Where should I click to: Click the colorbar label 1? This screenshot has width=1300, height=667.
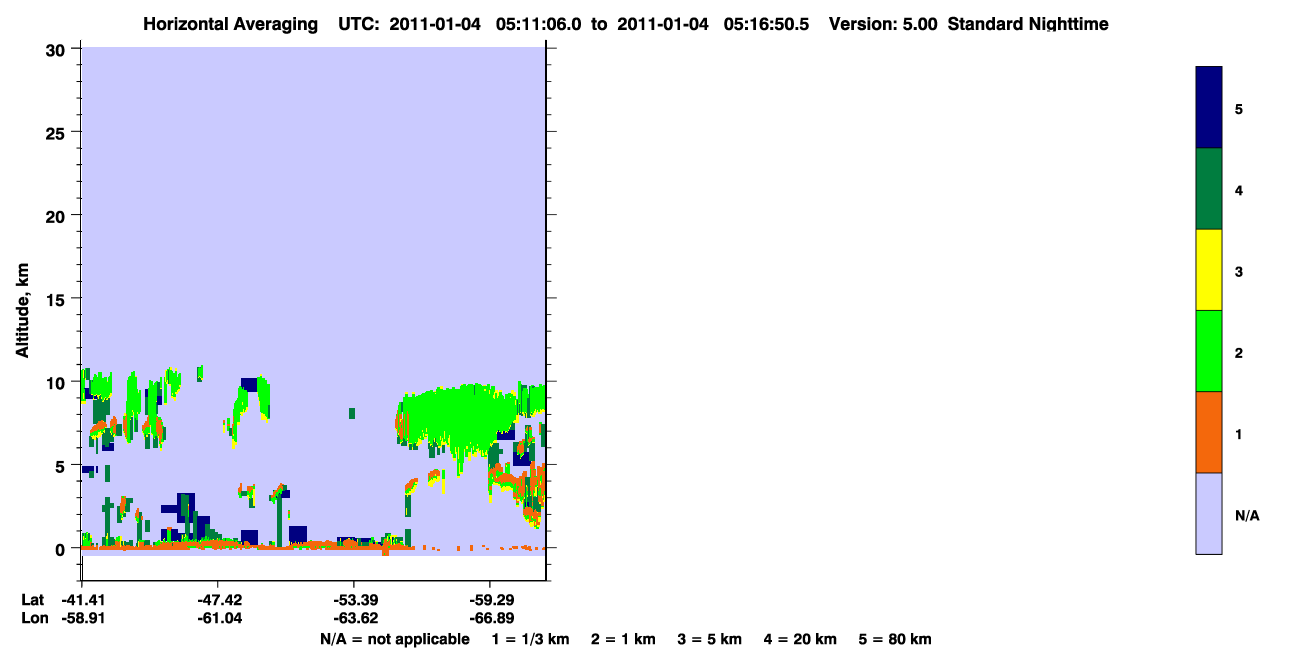1239,433
